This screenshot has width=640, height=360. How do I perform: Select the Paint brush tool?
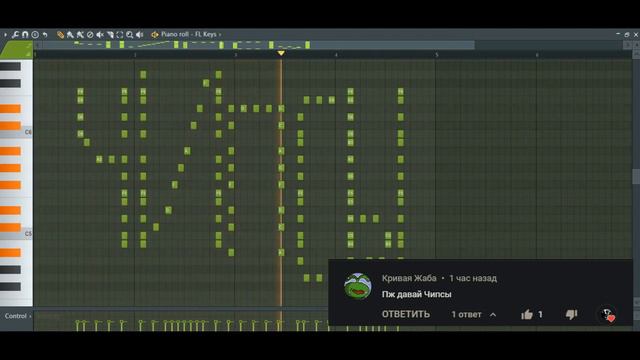coord(70,35)
